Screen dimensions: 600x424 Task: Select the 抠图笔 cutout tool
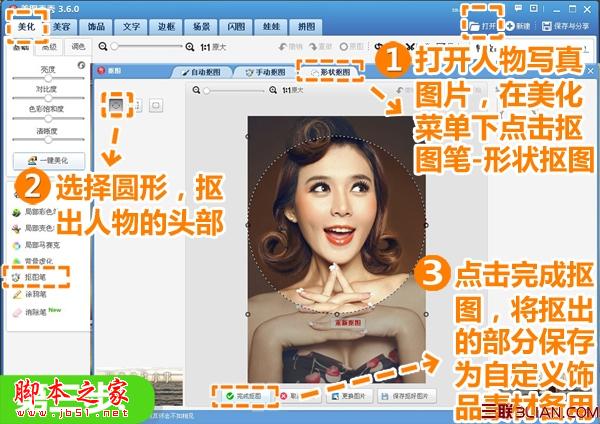[30, 277]
